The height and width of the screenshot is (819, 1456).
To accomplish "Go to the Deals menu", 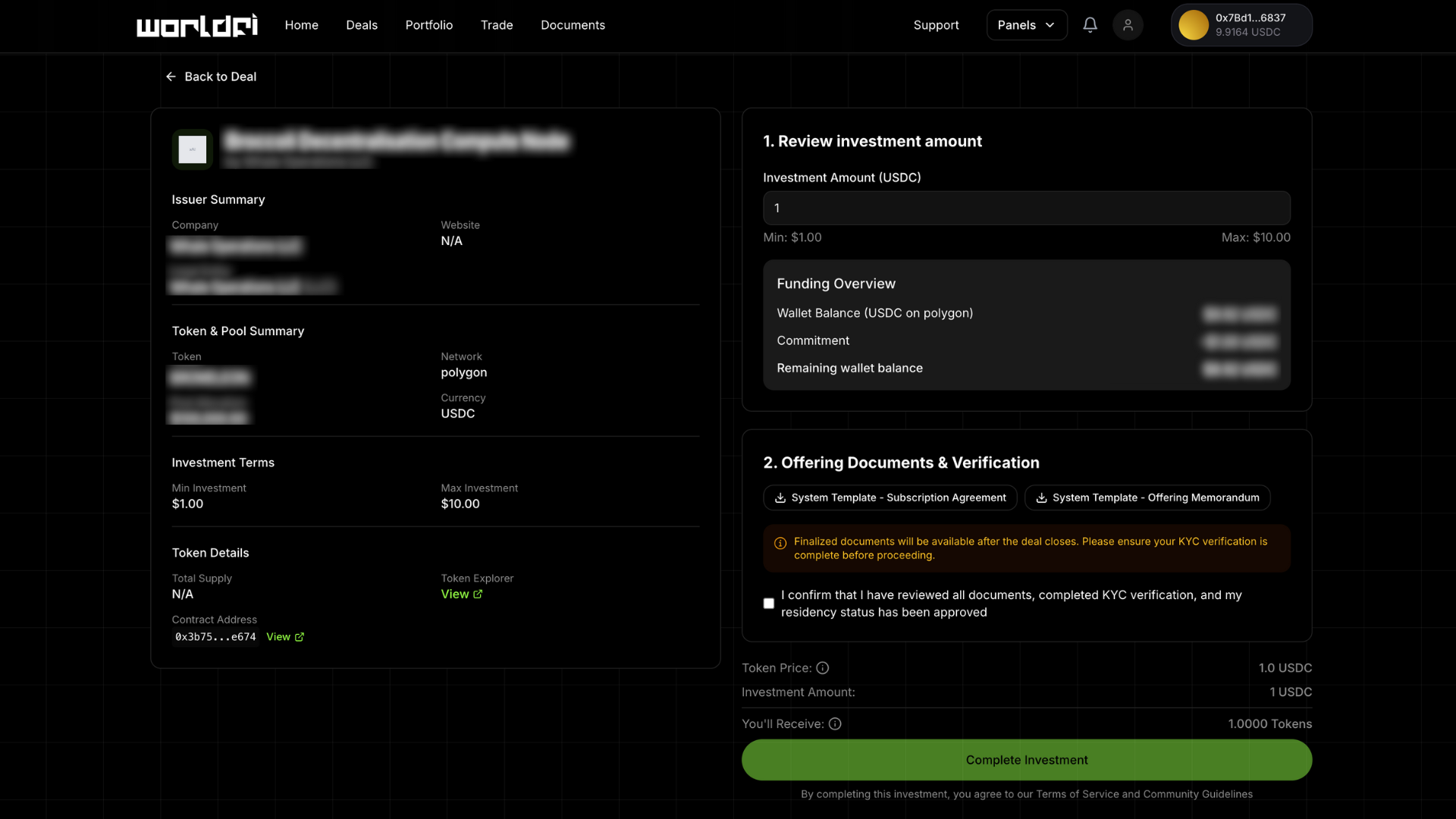I will pos(362,25).
